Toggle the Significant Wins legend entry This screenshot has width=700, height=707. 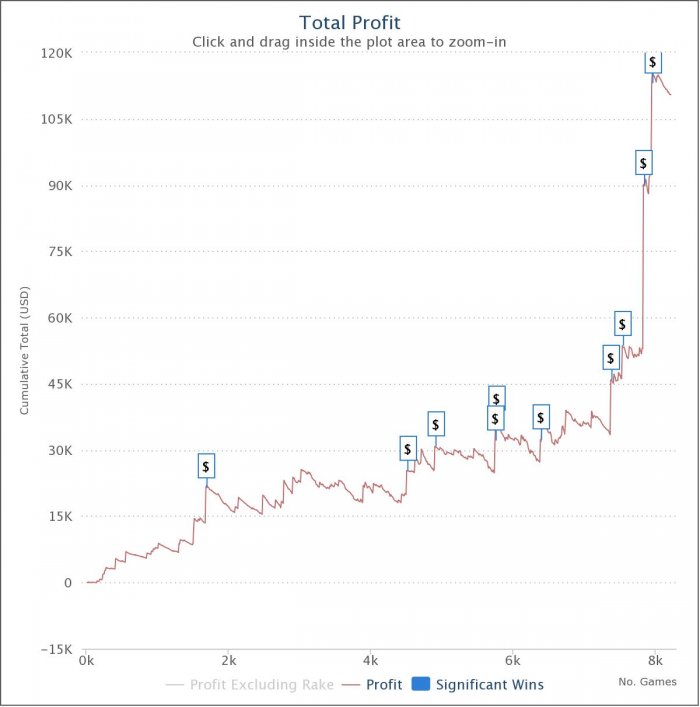tap(478, 684)
